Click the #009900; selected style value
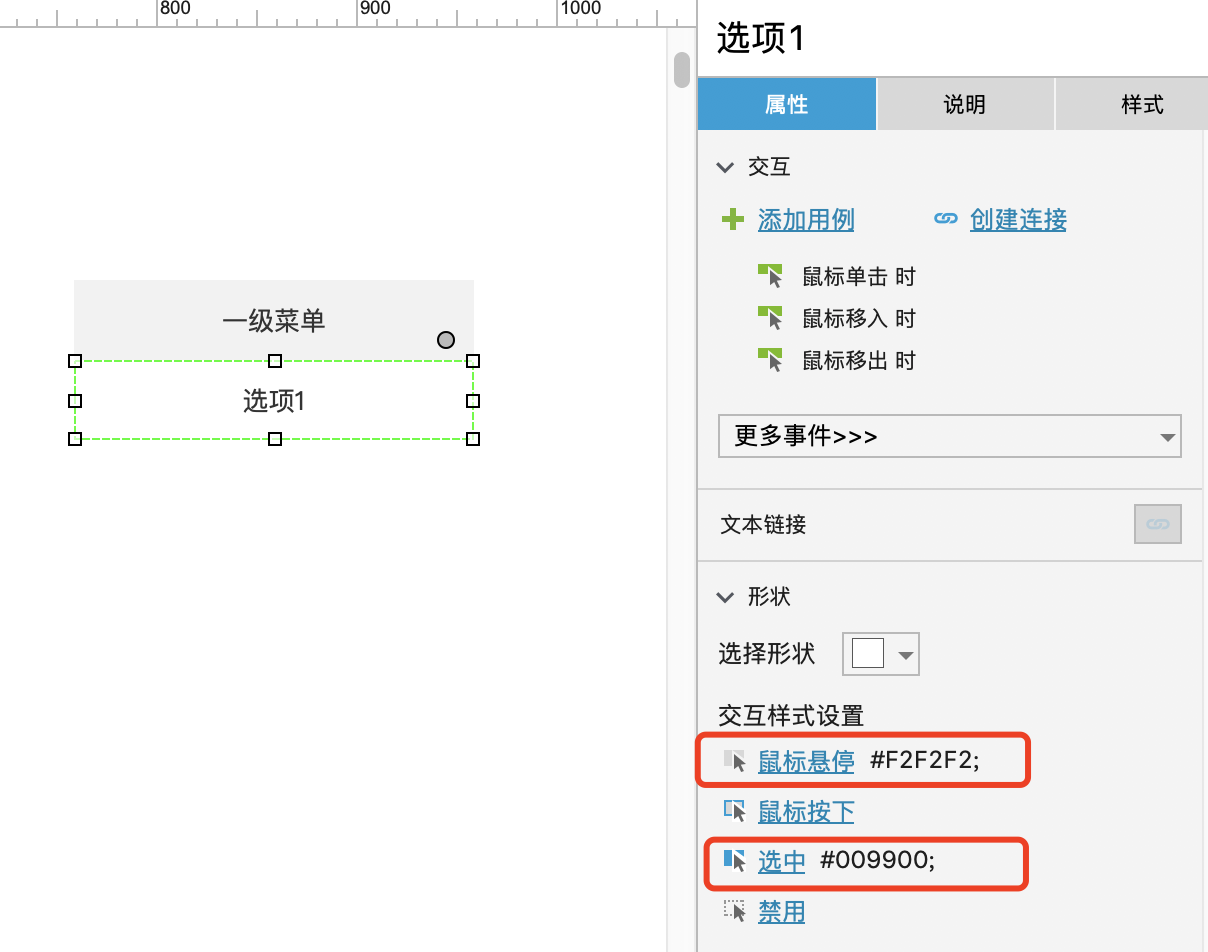1208x952 pixels. (878, 861)
